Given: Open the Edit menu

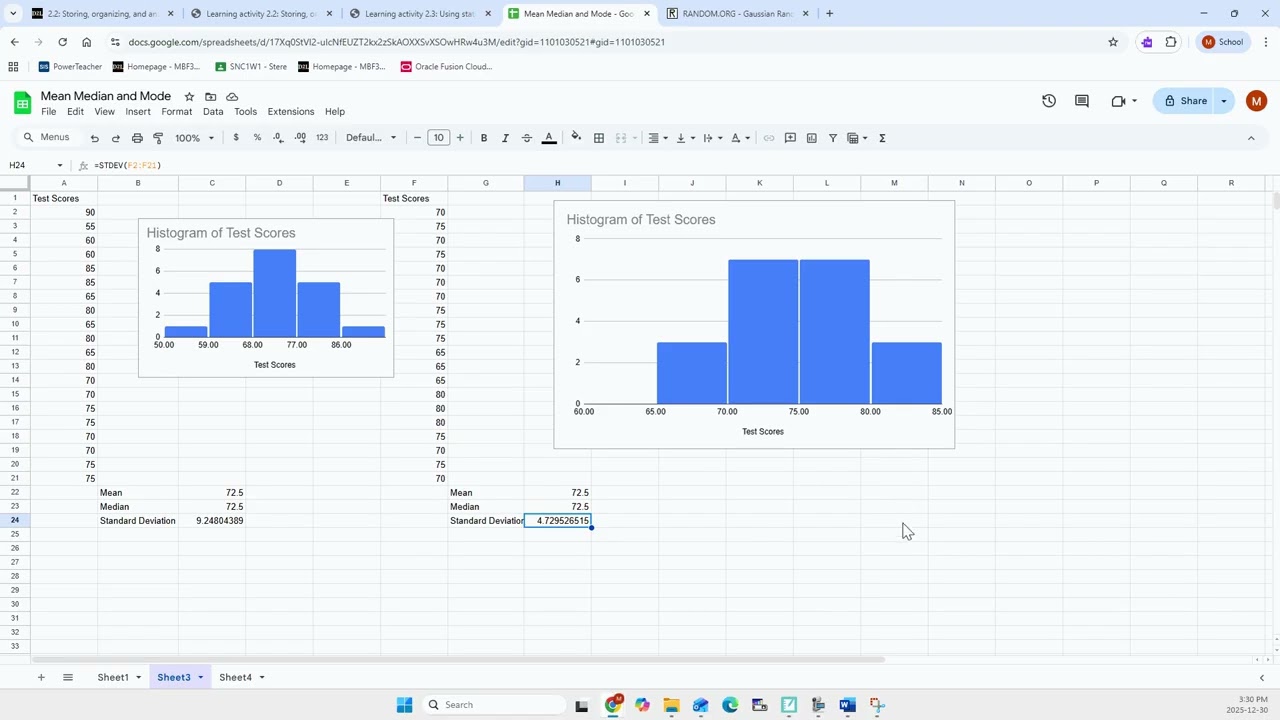Looking at the screenshot, I should [x=75, y=112].
